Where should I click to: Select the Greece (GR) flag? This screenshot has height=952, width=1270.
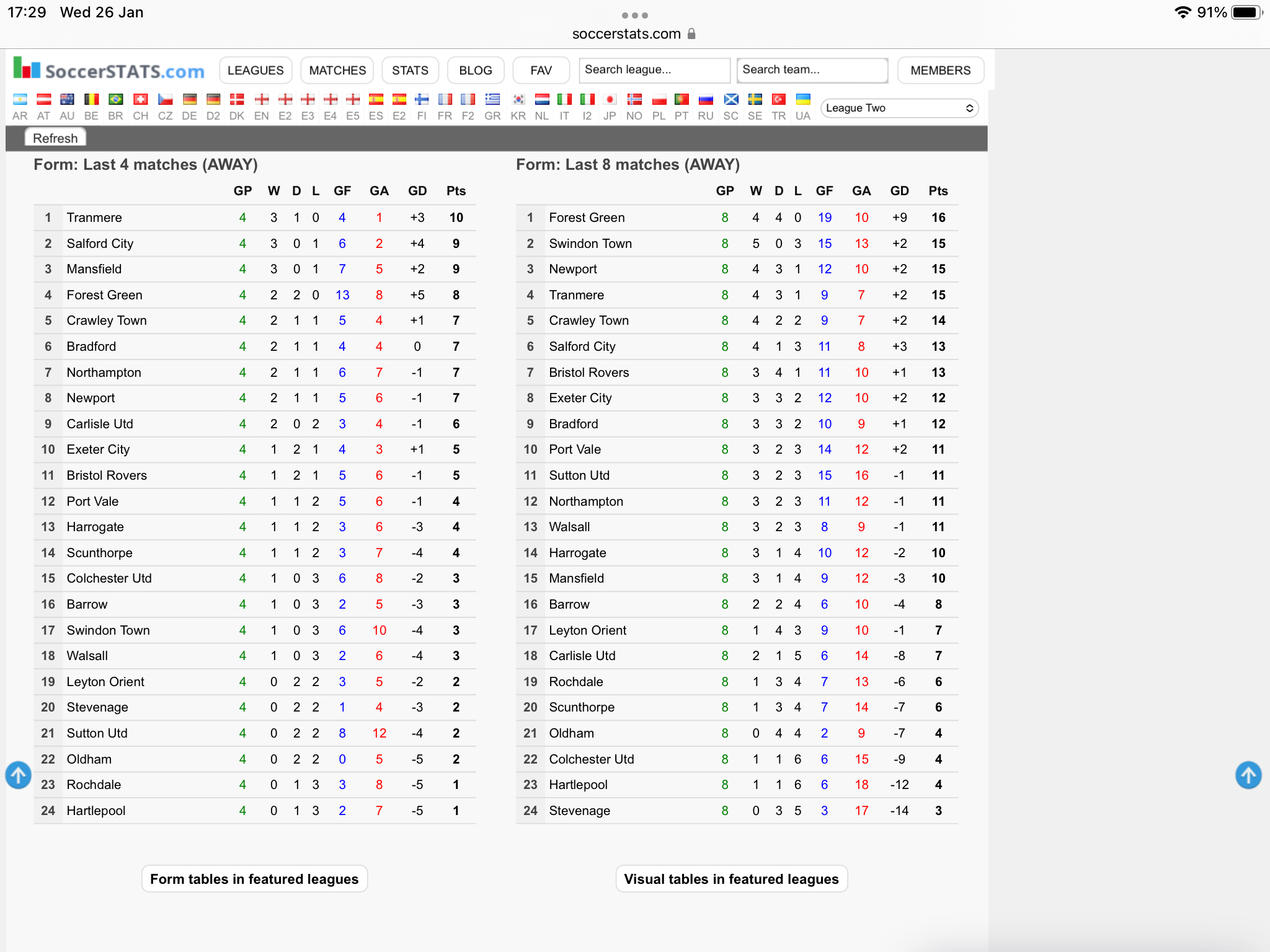coord(492,99)
